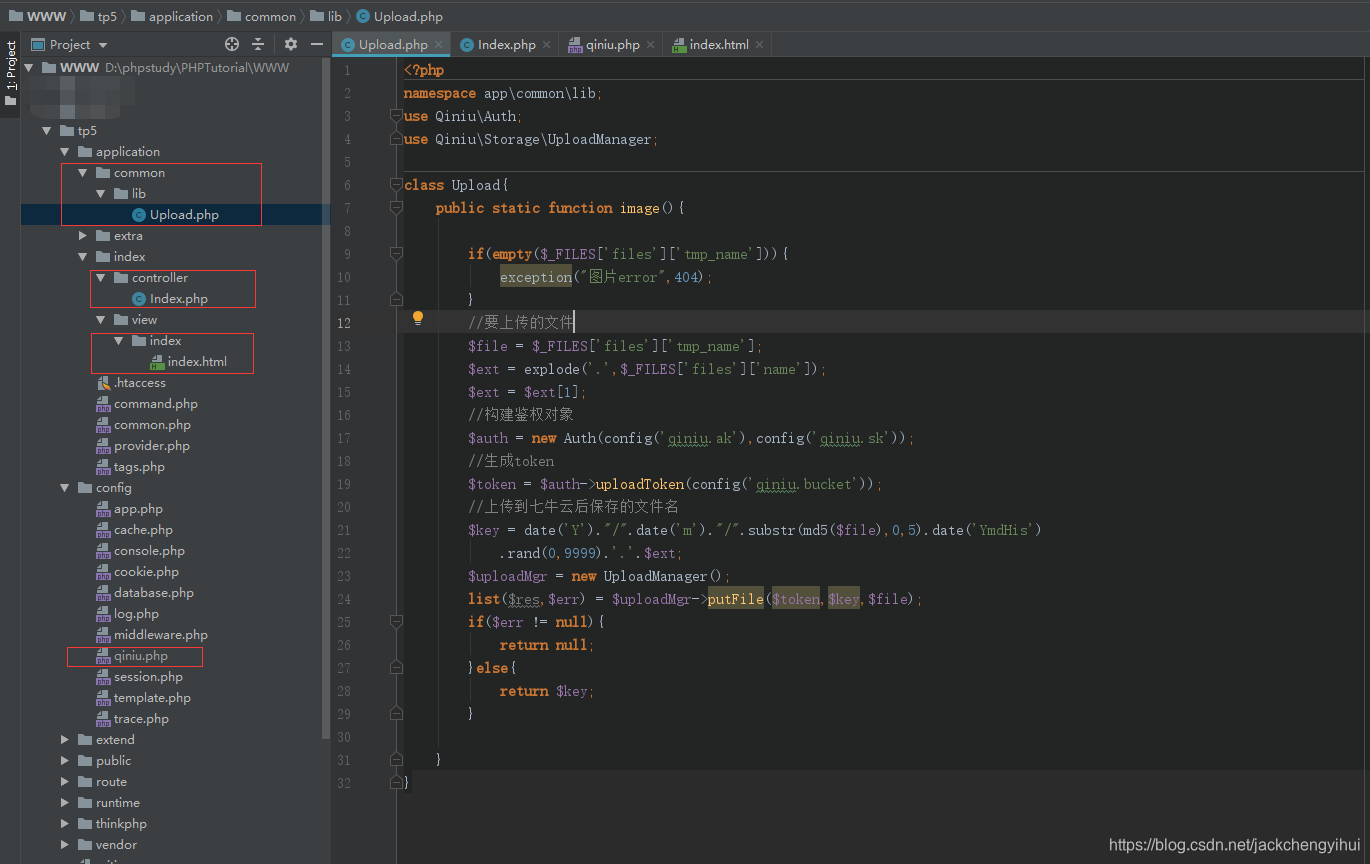Expand the runtime folder
The width and height of the screenshot is (1370, 864).
65,803
